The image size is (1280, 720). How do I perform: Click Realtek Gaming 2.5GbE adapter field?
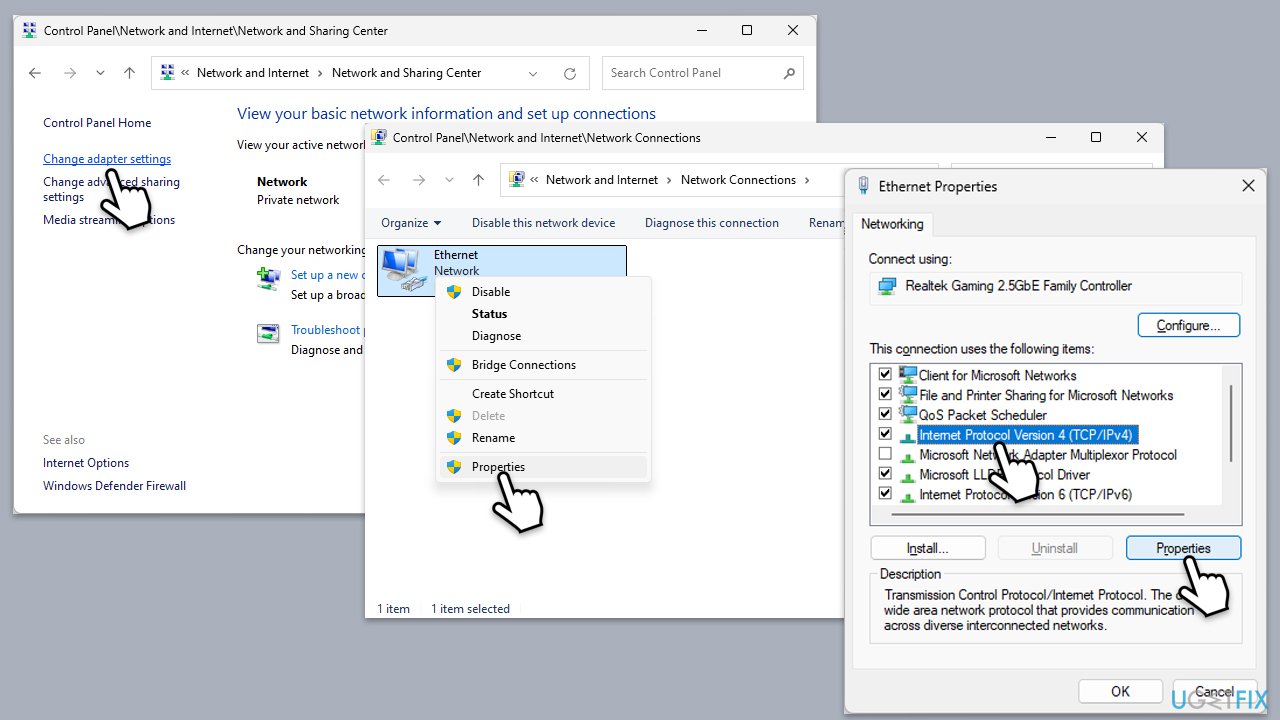pos(1056,287)
